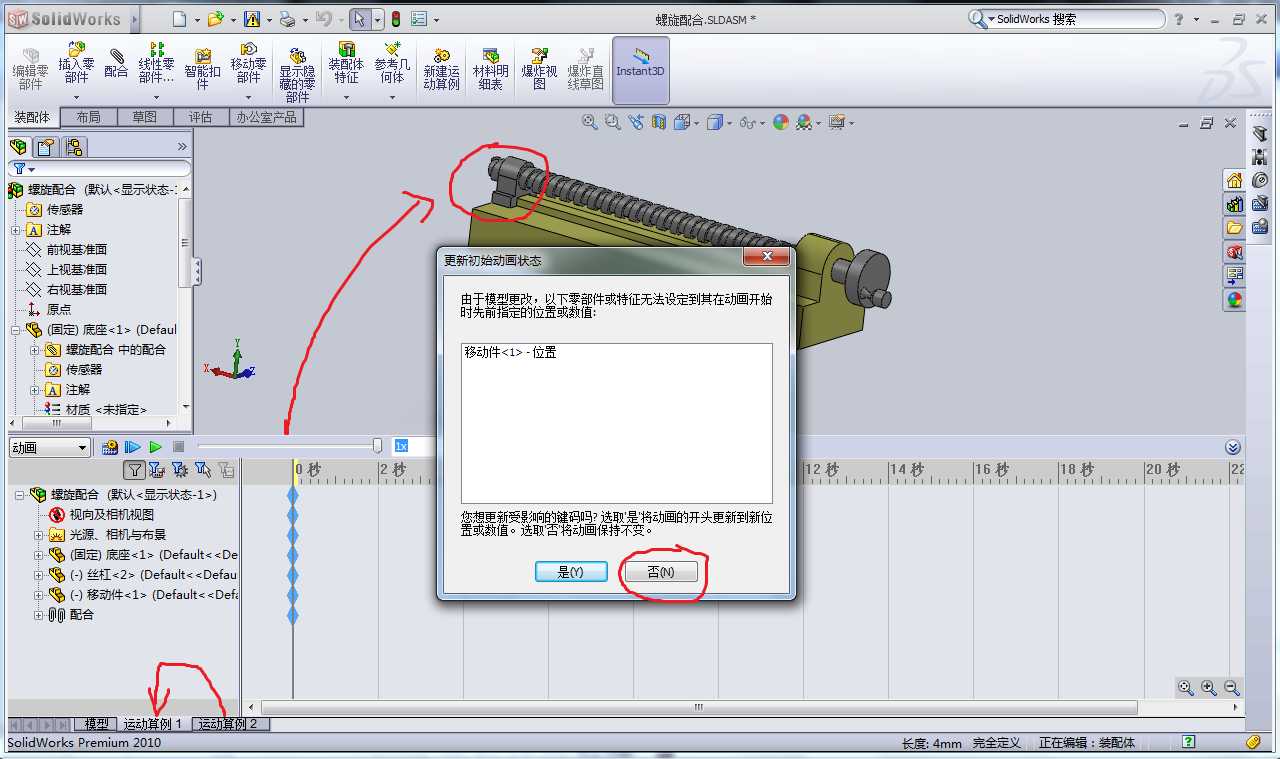Viewport: 1280px width, 759px height.
Task: Open the Design Library task pane tab
Action: tap(1234, 204)
